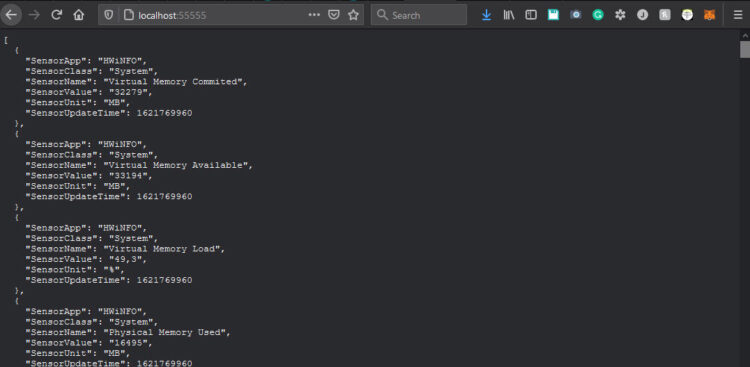The width and height of the screenshot is (750, 367).
Task: Toggle the sidebar view icon
Action: click(531, 15)
